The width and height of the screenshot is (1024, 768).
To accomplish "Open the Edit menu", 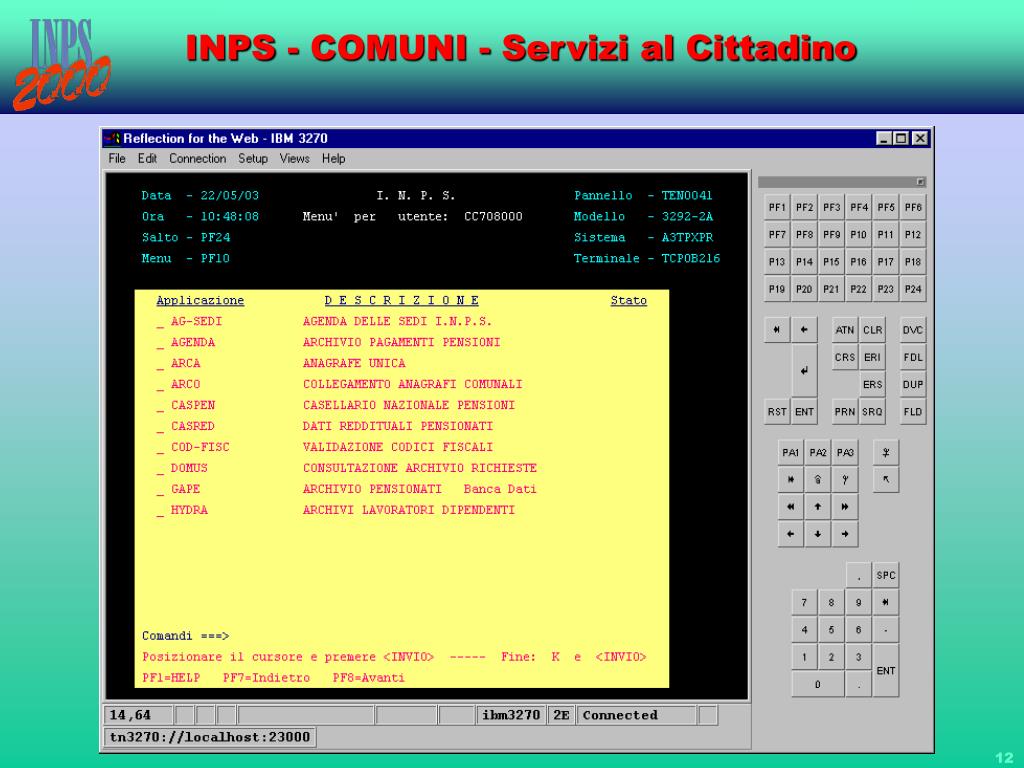I will point(147,159).
